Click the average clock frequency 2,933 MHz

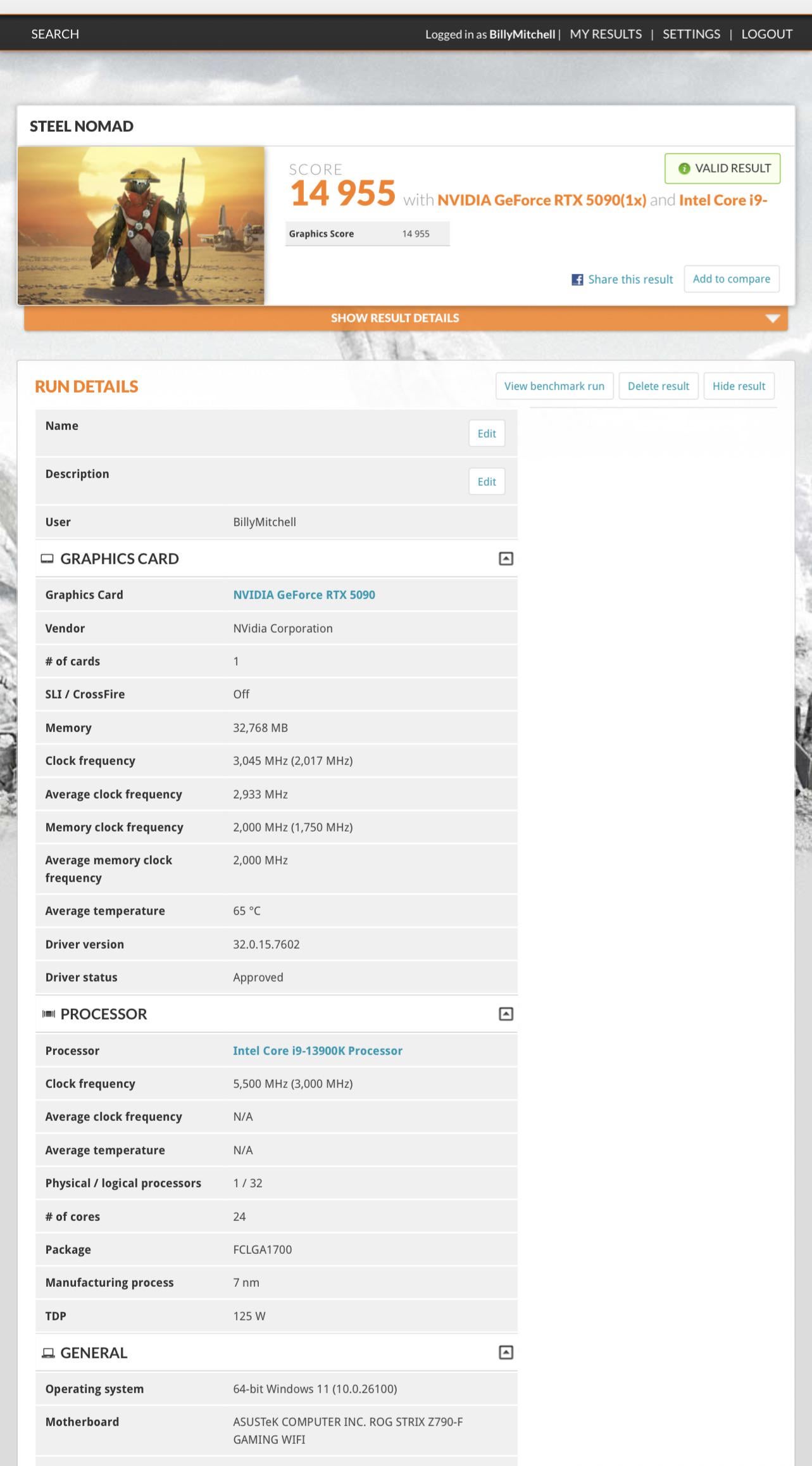point(260,794)
